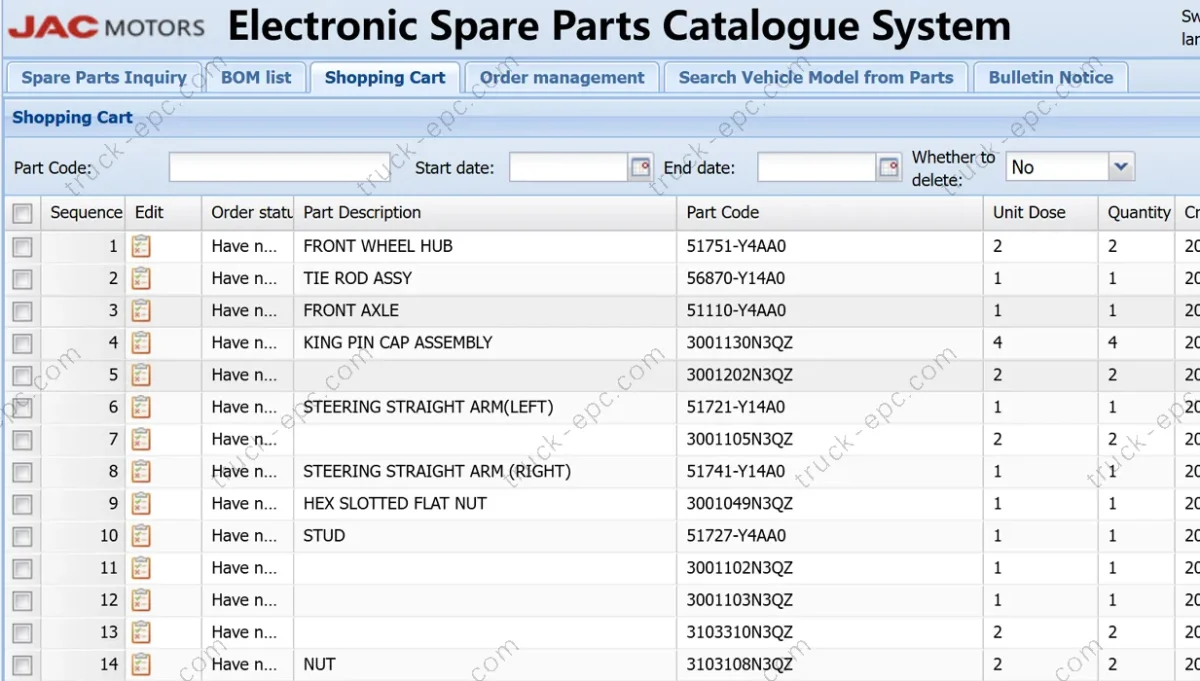The image size is (1200, 681).
Task: Click edit icon for FRONT WHEEL HUB row
Action: click(x=141, y=246)
